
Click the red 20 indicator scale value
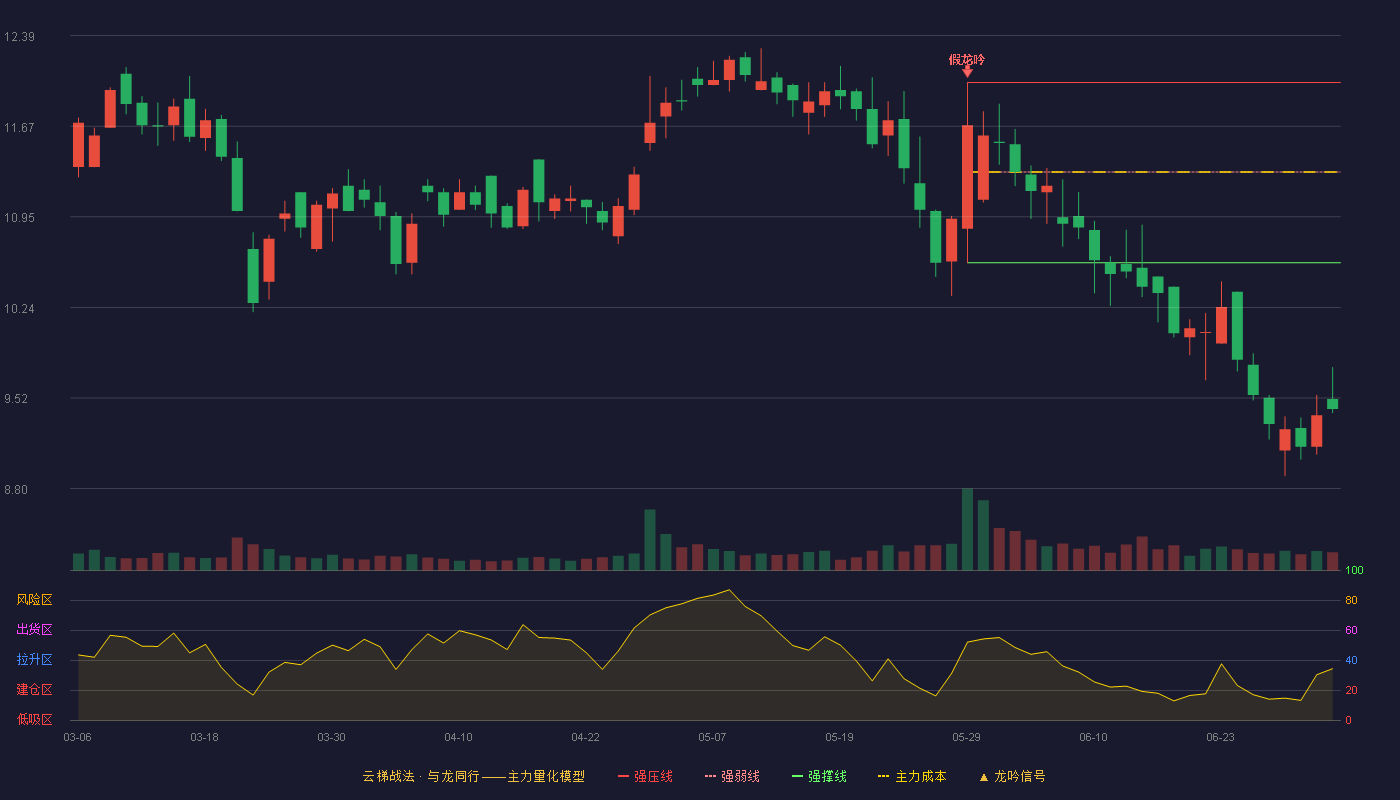pyautogui.click(x=1351, y=691)
